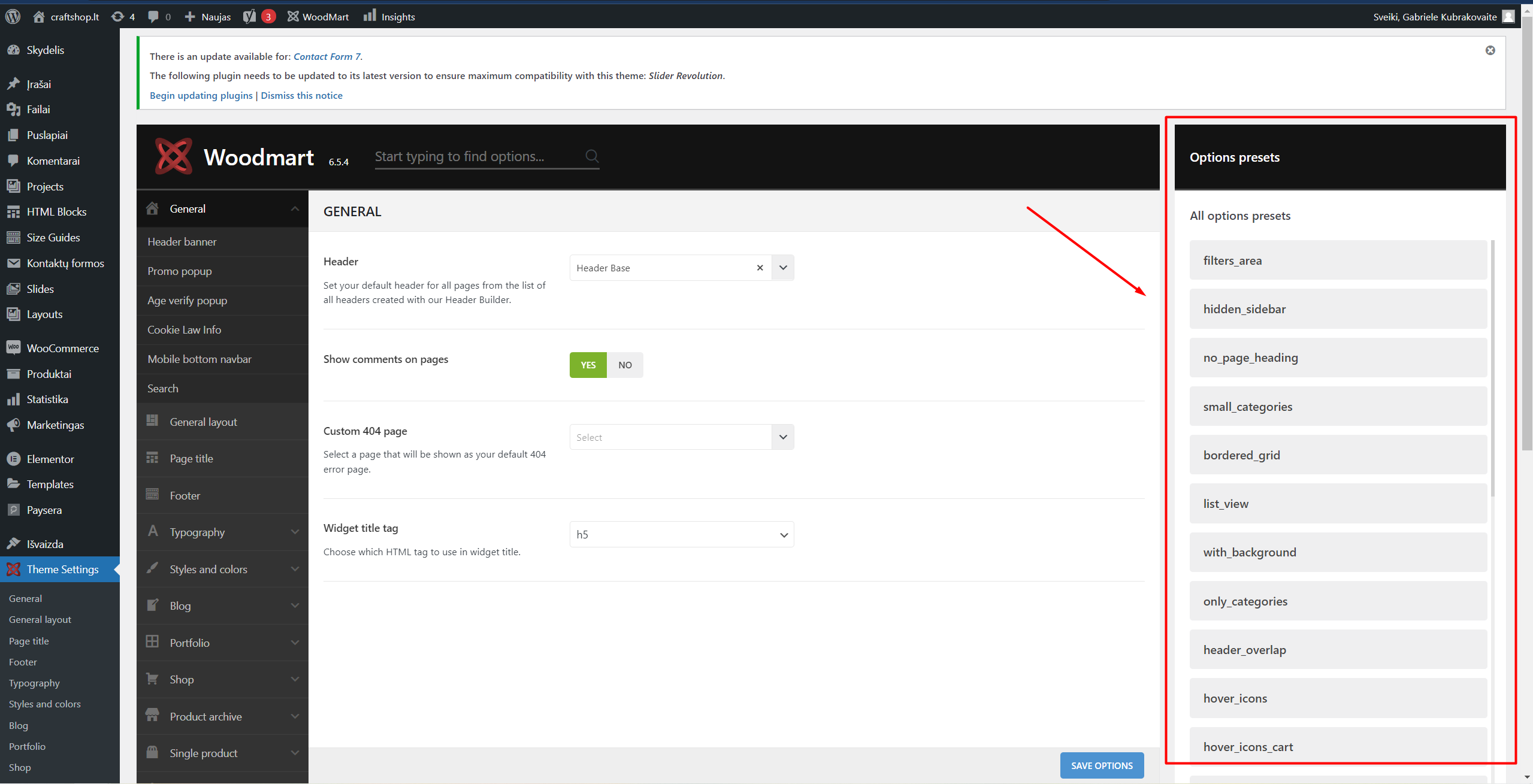1533x784 pixels.
Task: Open the WordPress logo menu
Action: click(x=13, y=16)
